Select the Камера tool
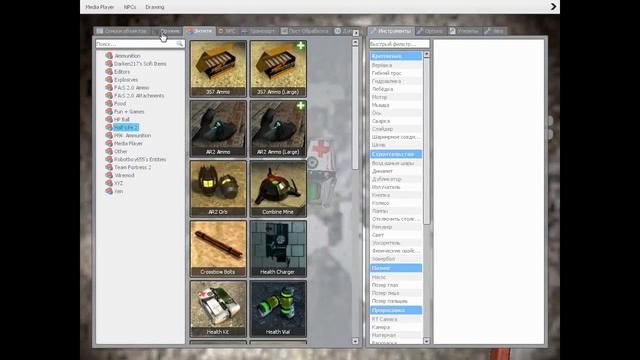 click(396, 327)
